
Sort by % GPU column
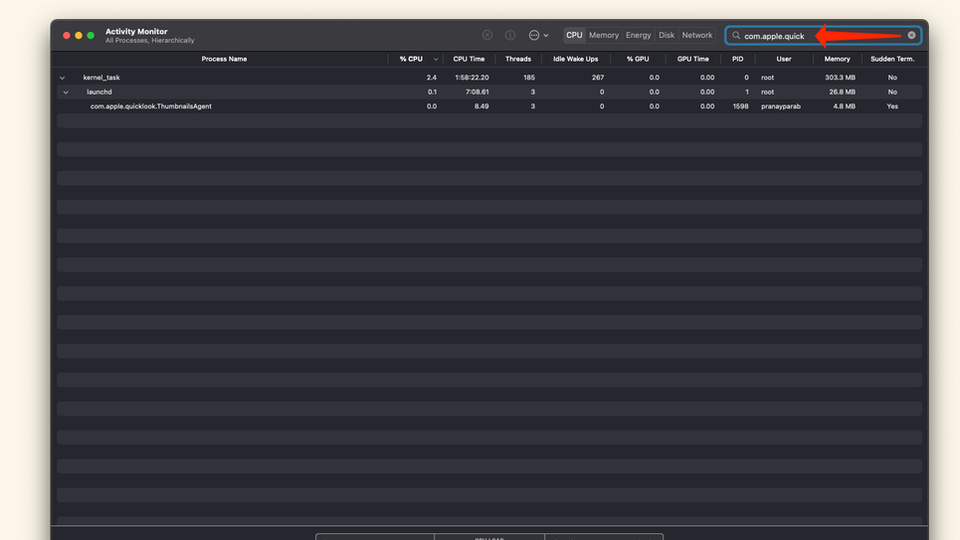[637, 59]
